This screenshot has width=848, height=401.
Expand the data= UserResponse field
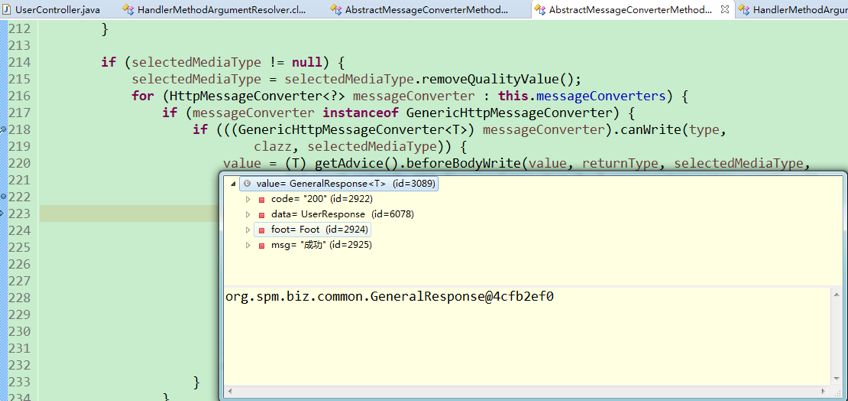[x=248, y=214]
